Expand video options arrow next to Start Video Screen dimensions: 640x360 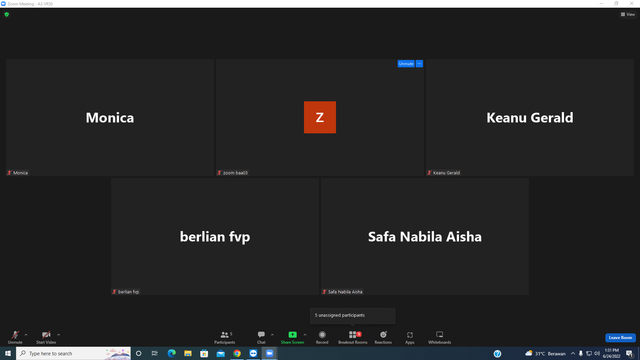pos(58,335)
